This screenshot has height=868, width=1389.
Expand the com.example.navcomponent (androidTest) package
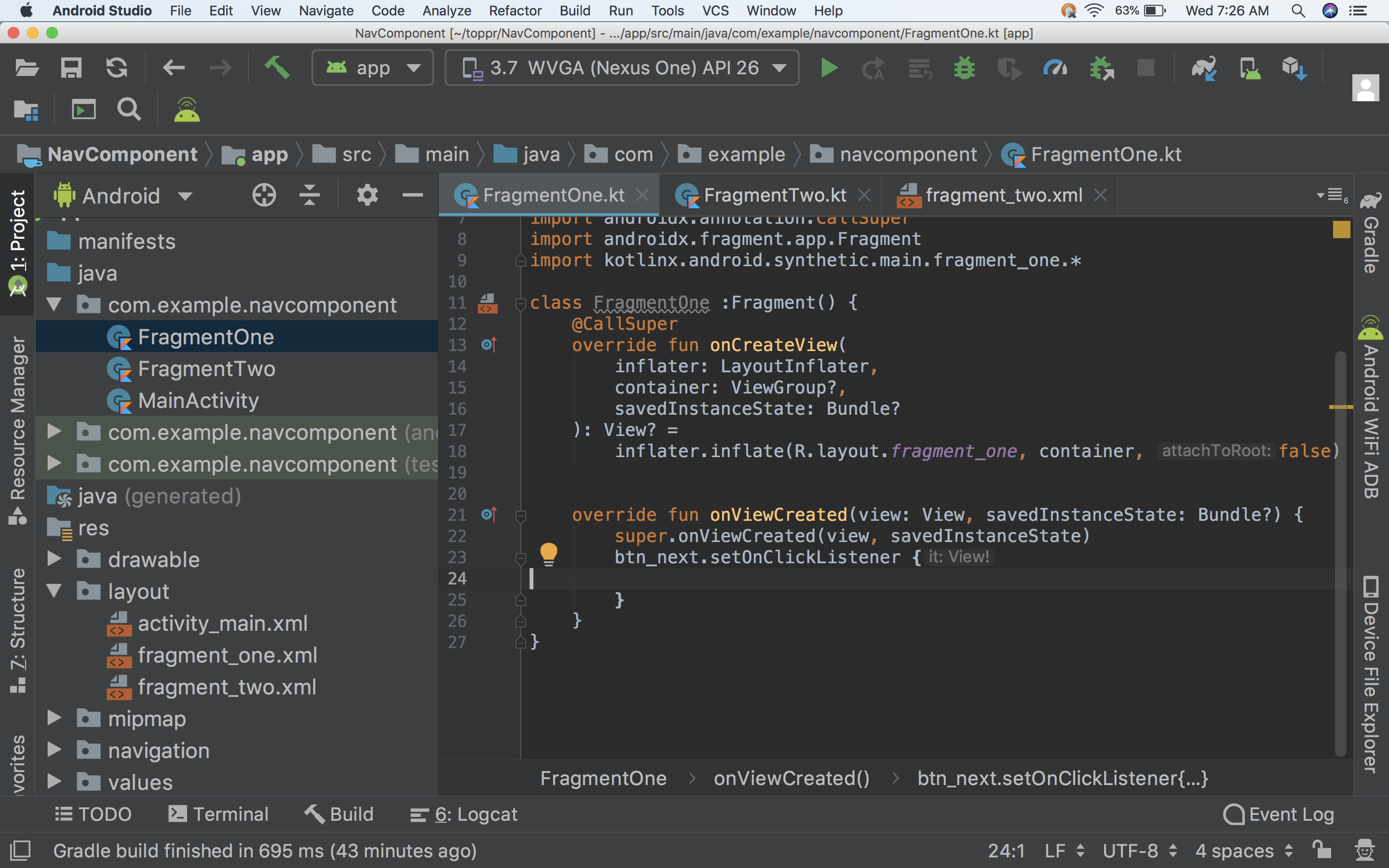click(x=54, y=431)
